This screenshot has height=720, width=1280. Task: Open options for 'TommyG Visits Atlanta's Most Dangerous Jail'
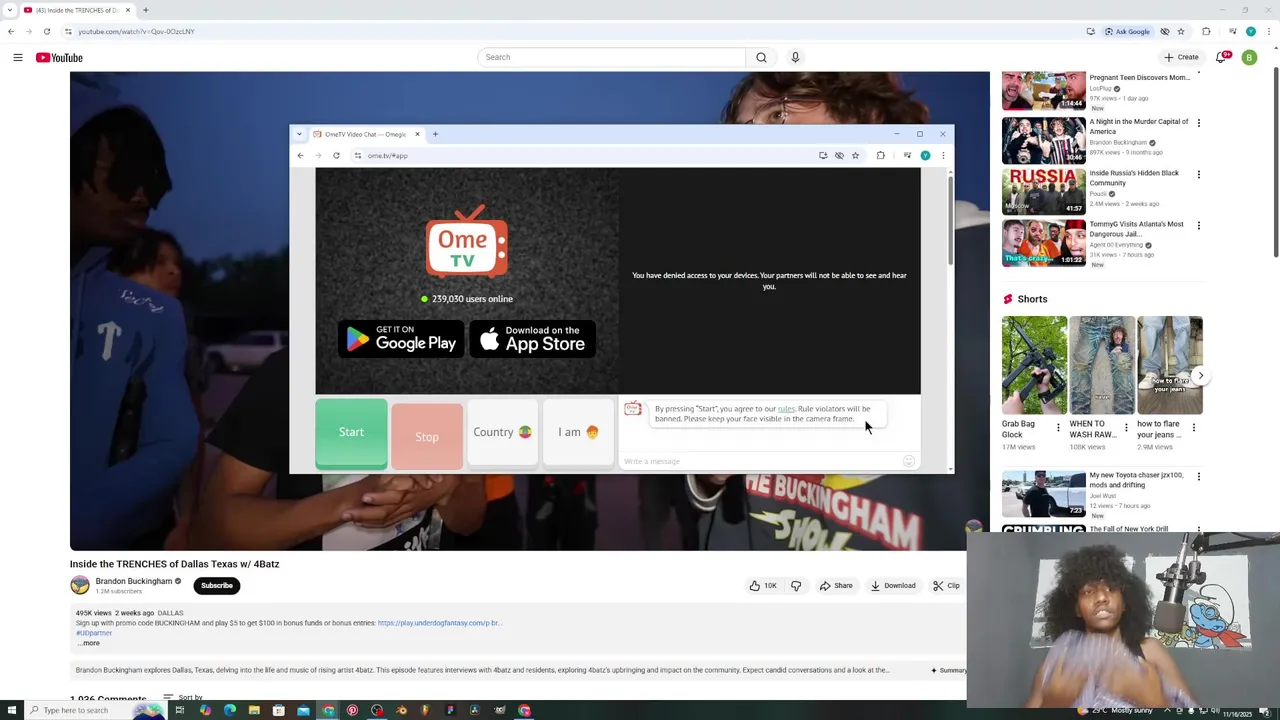[1198, 226]
